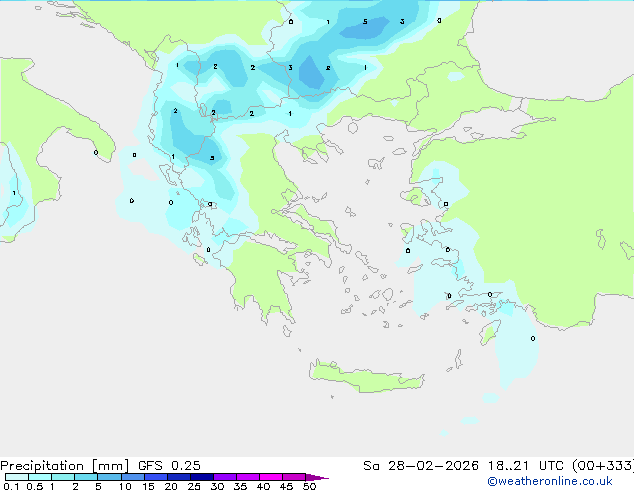Pick the legend swatch between 2 and 5
The width and height of the screenshot is (634, 490).
86,477
